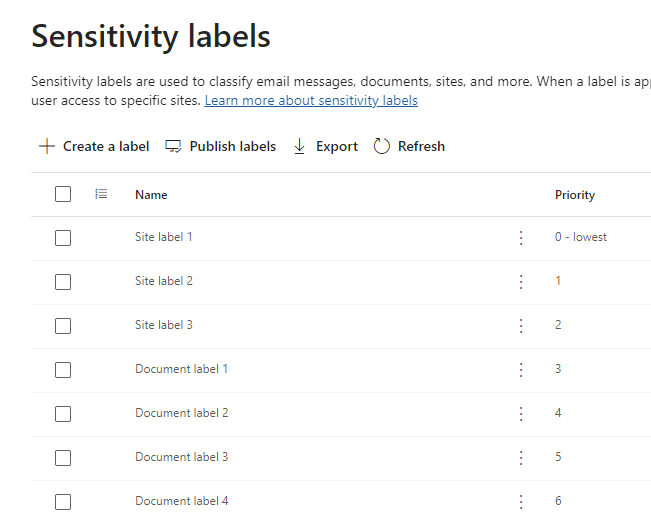Toggle the select all labels checkbox

[63, 194]
